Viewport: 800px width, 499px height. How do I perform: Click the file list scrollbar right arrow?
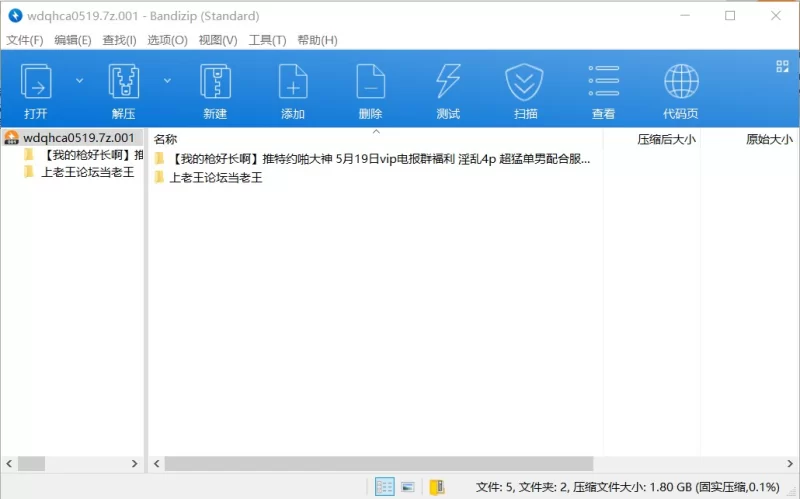tap(790, 463)
